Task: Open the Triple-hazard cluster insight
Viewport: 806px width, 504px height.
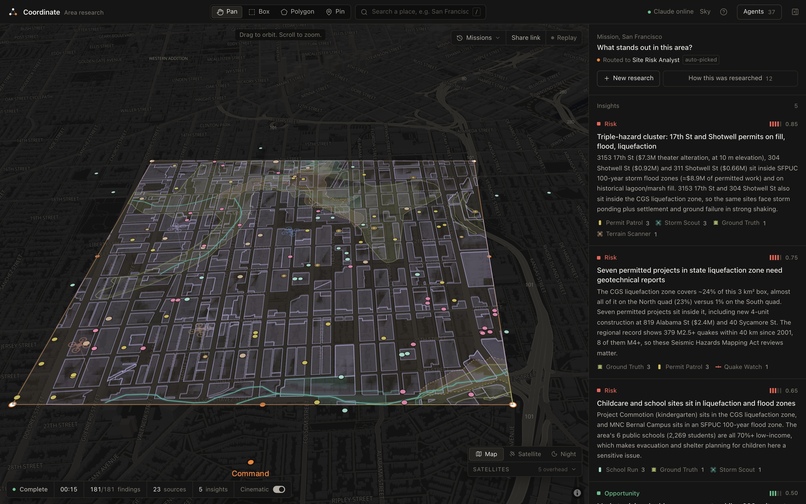Action: (x=691, y=141)
